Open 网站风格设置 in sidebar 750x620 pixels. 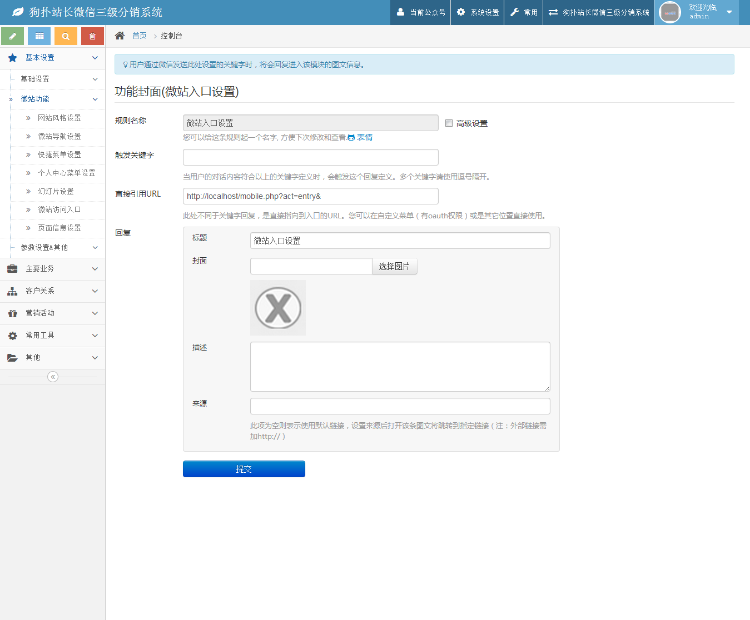pyautogui.click(x=59, y=118)
